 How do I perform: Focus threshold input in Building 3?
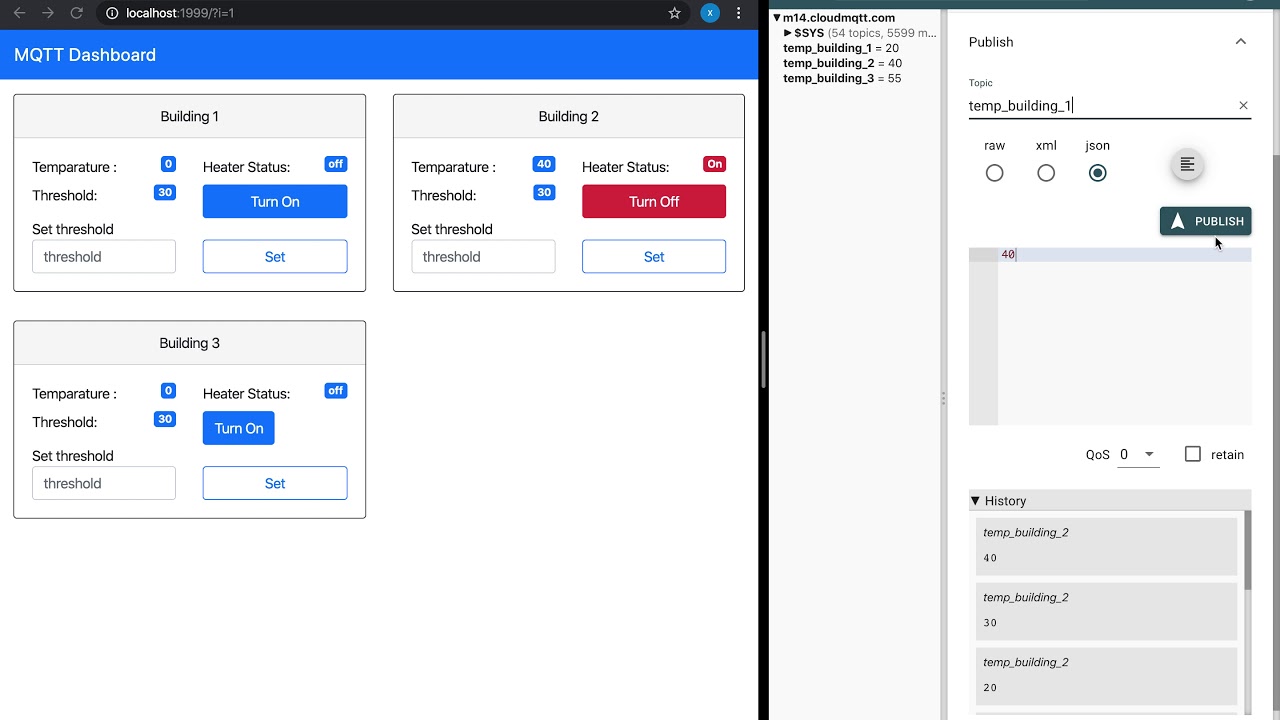click(104, 483)
